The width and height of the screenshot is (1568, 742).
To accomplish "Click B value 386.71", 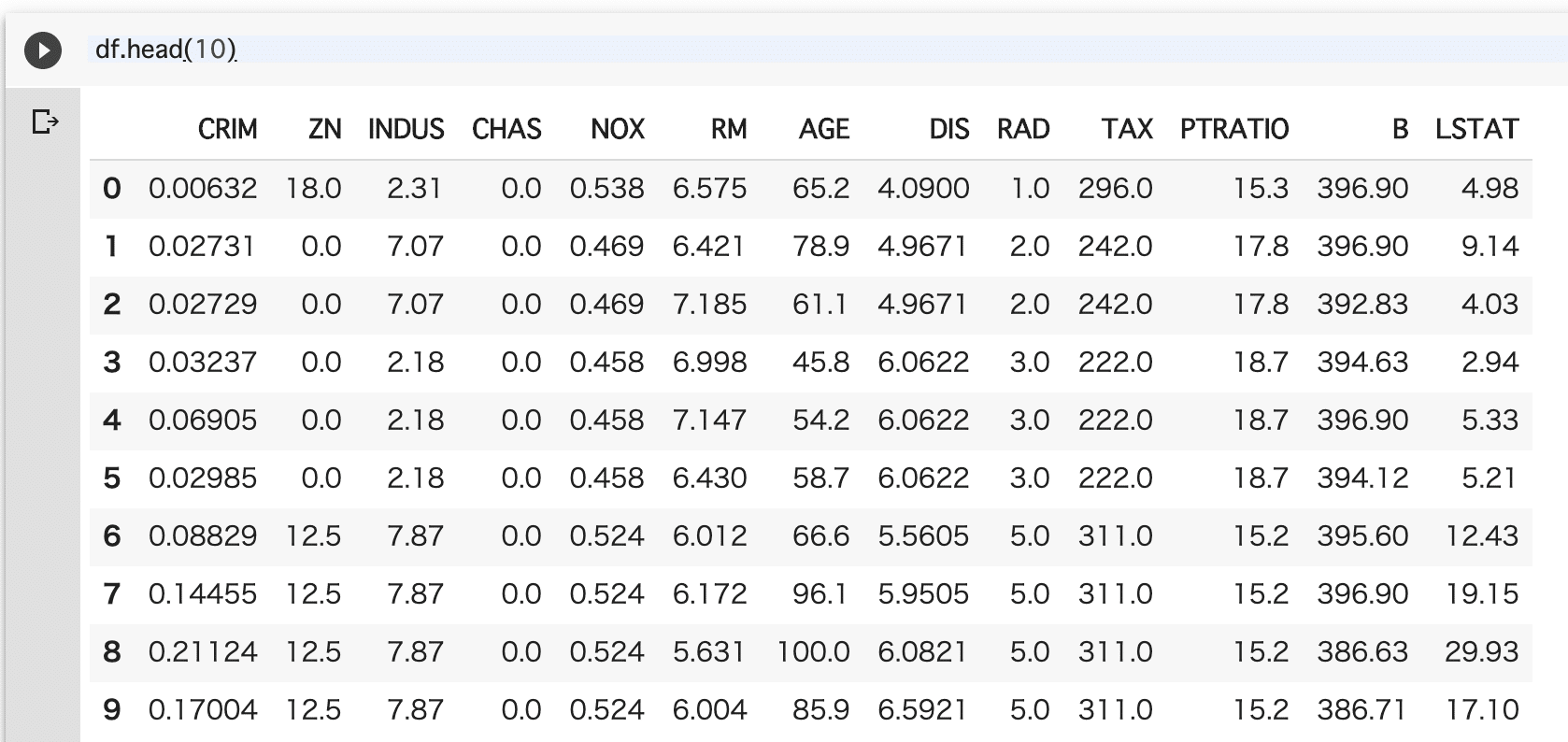I will (x=1363, y=710).
